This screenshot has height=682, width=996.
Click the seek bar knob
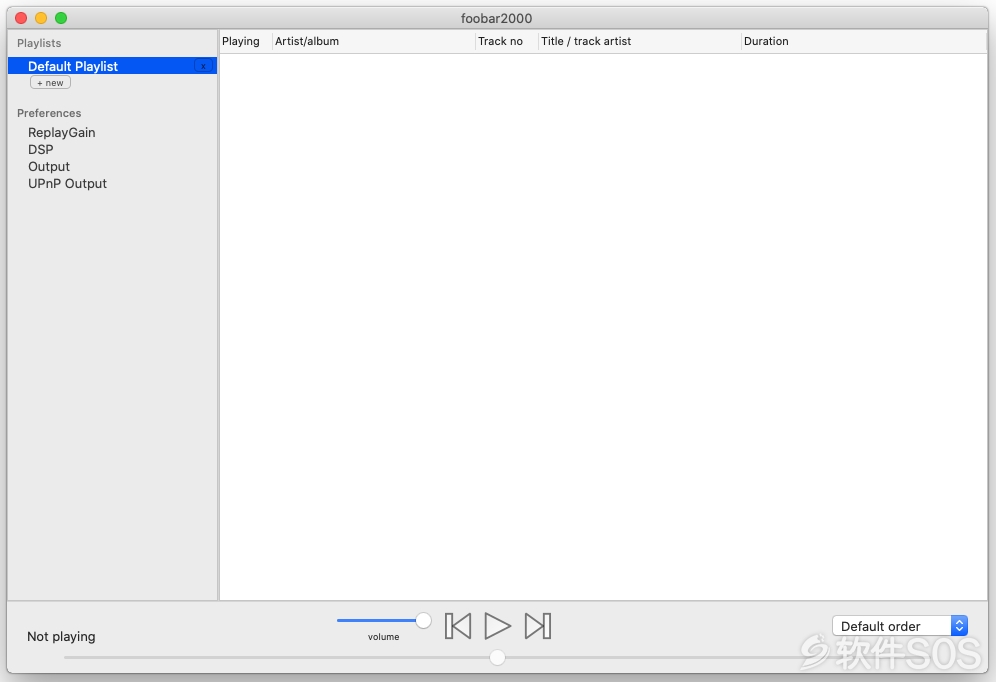497,657
